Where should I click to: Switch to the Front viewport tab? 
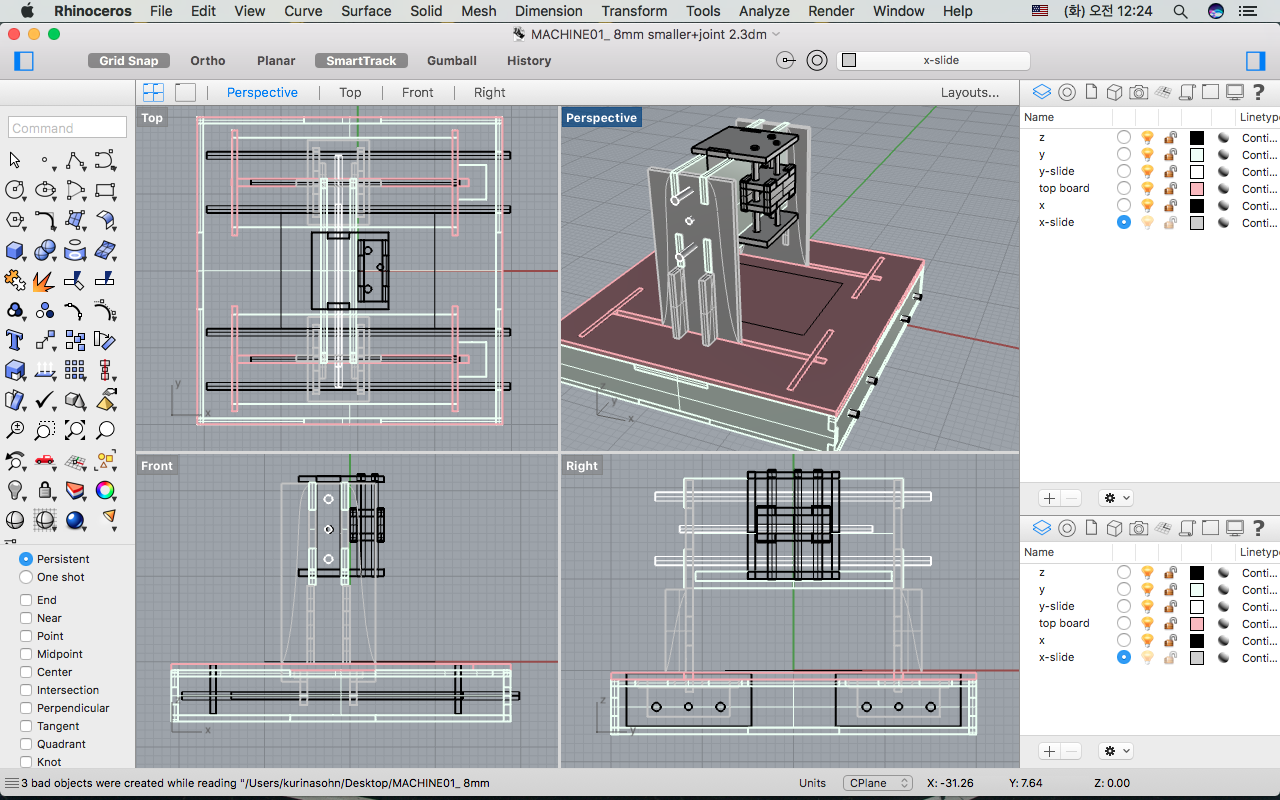pos(417,92)
